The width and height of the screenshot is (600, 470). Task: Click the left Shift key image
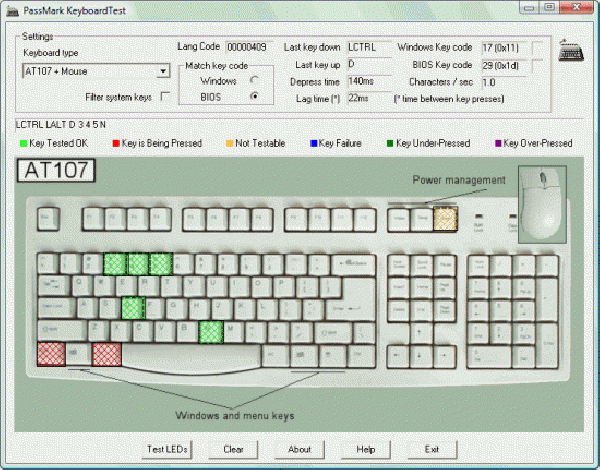62,331
